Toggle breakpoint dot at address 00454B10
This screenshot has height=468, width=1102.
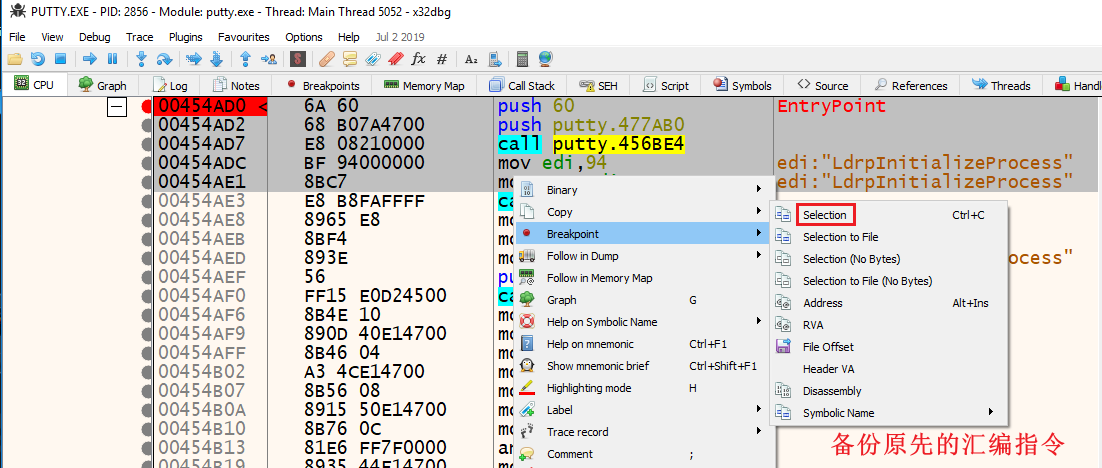tap(147, 429)
